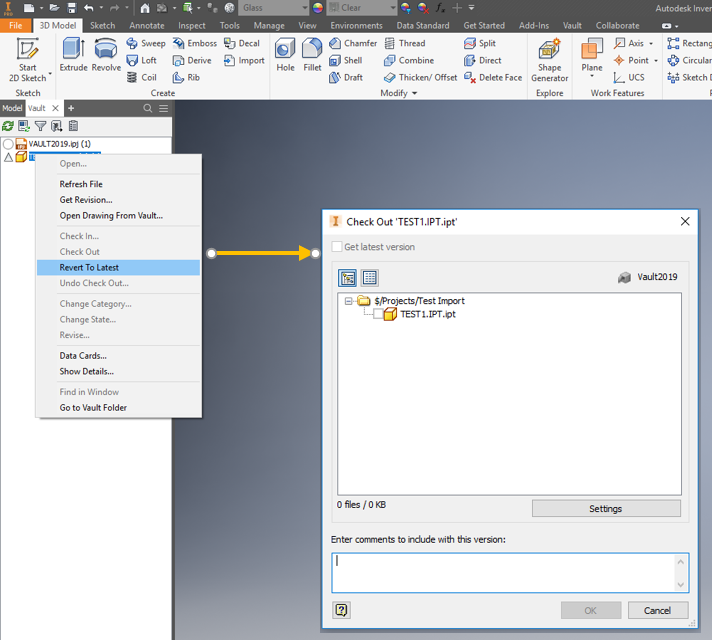Select the Revolve tool
The height and width of the screenshot is (640, 712).
point(106,55)
